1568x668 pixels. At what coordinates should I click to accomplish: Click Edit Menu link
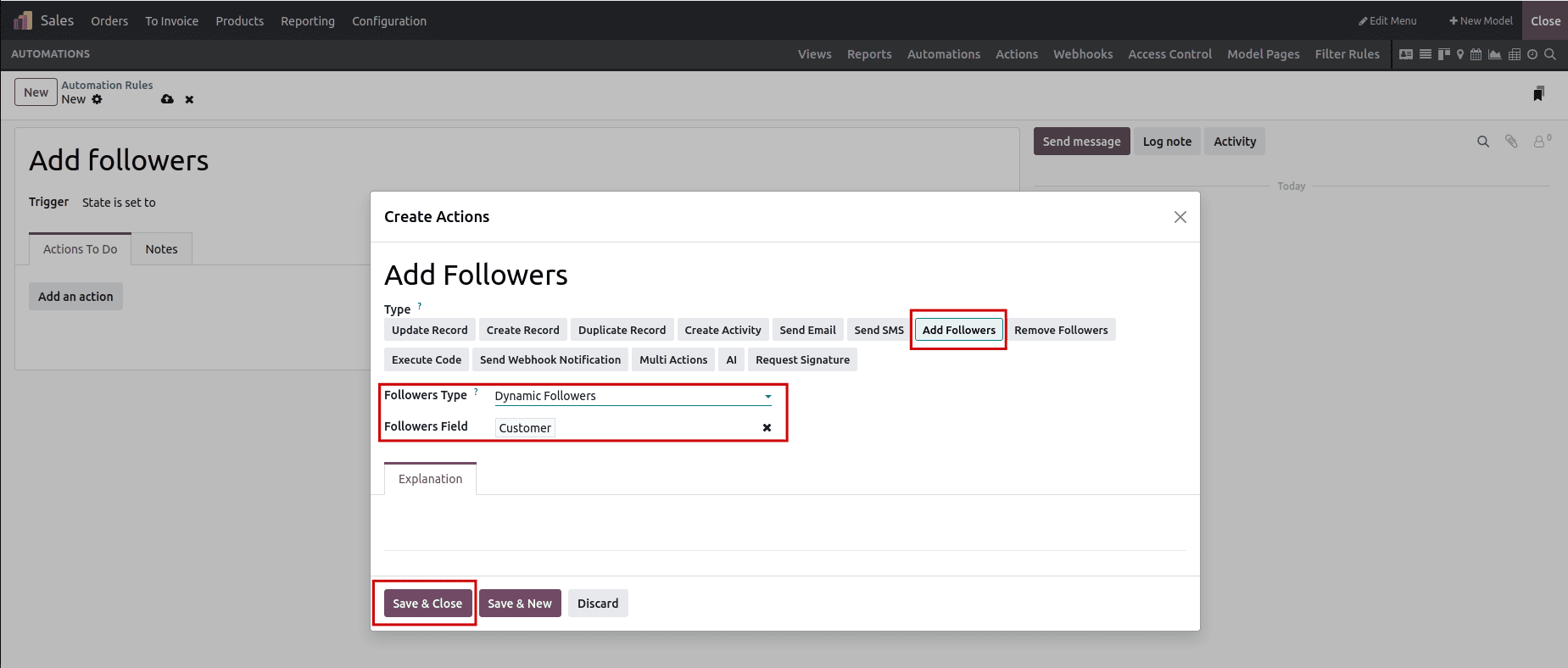[1387, 21]
